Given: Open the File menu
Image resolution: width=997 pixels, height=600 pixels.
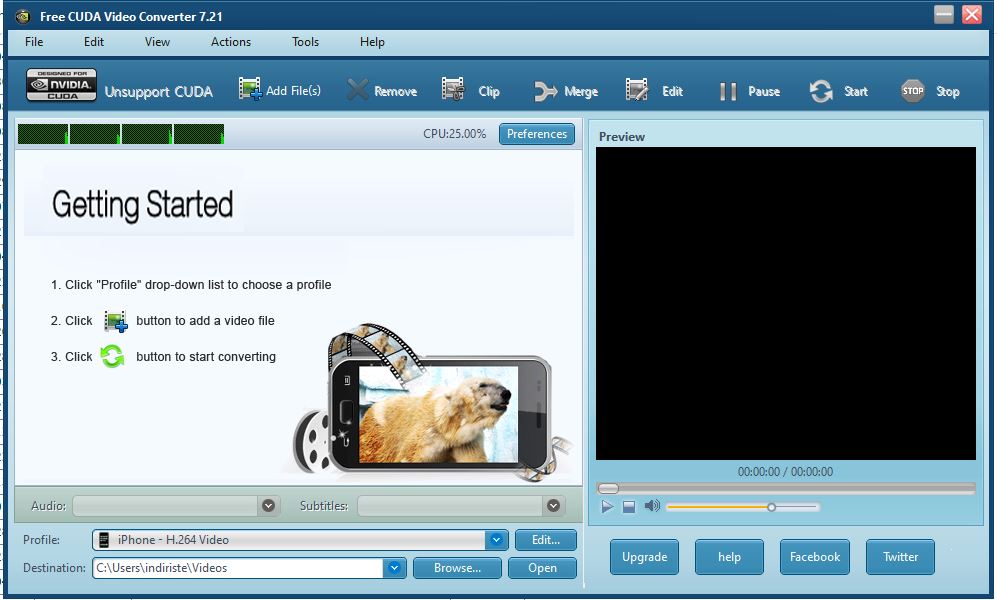Looking at the screenshot, I should [x=34, y=42].
